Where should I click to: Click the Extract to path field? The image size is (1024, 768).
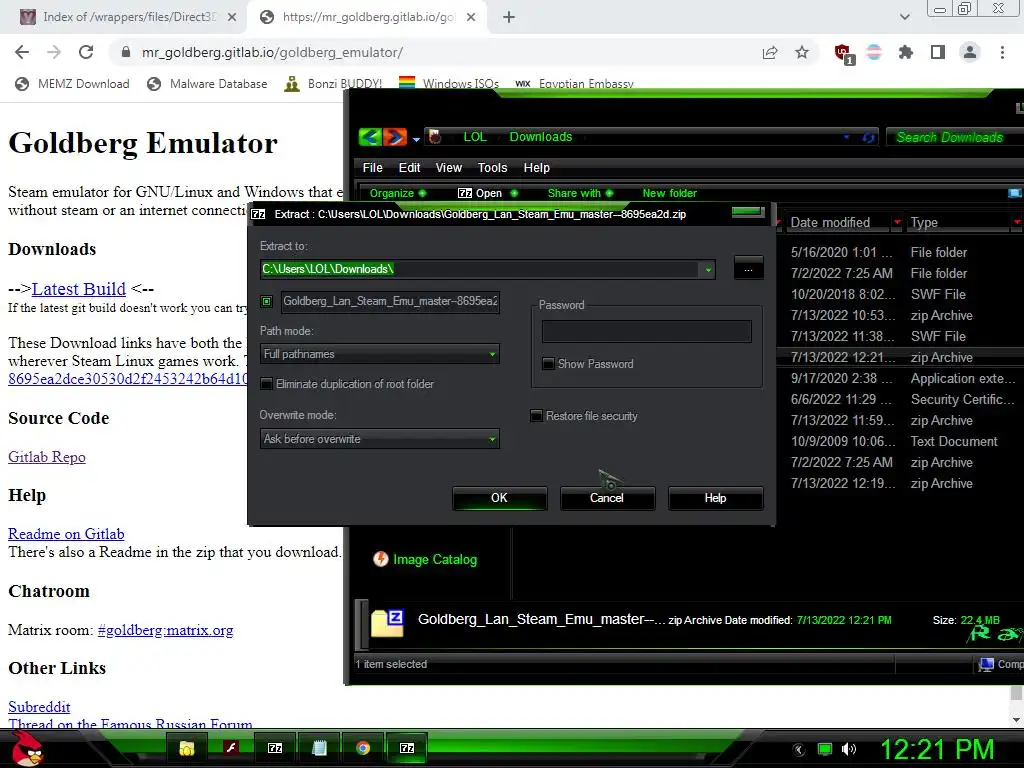tap(480, 269)
